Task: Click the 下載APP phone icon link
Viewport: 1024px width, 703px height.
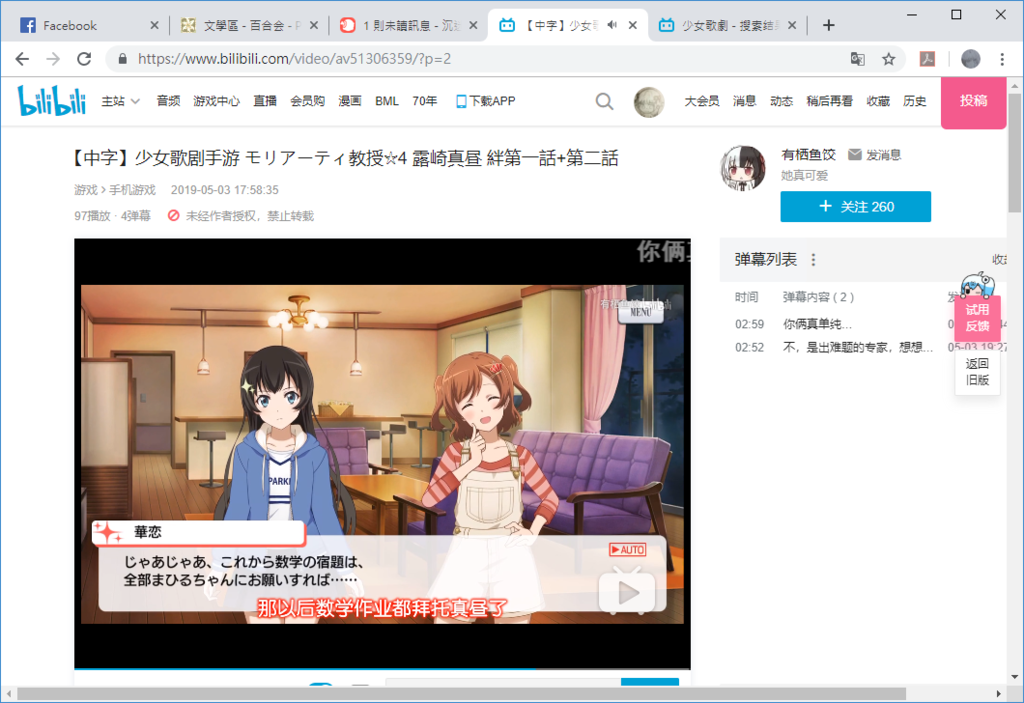Action: (485, 101)
